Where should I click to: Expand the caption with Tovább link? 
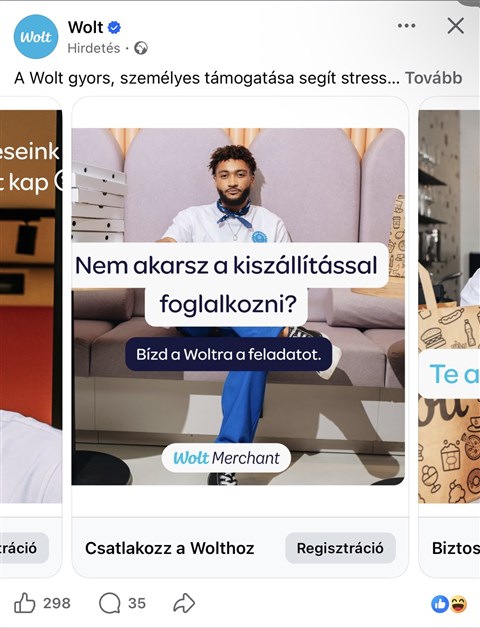pyautogui.click(x=434, y=78)
